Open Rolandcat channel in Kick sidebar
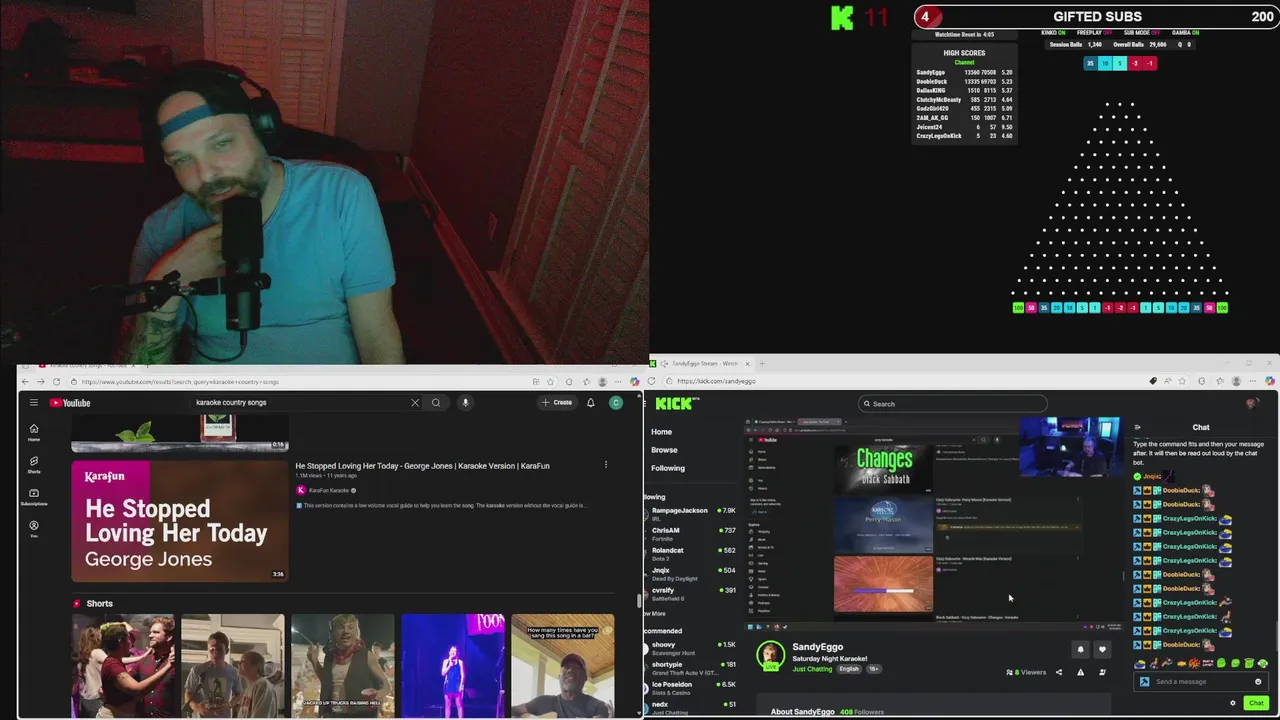The height and width of the screenshot is (720, 1280). pos(692,554)
